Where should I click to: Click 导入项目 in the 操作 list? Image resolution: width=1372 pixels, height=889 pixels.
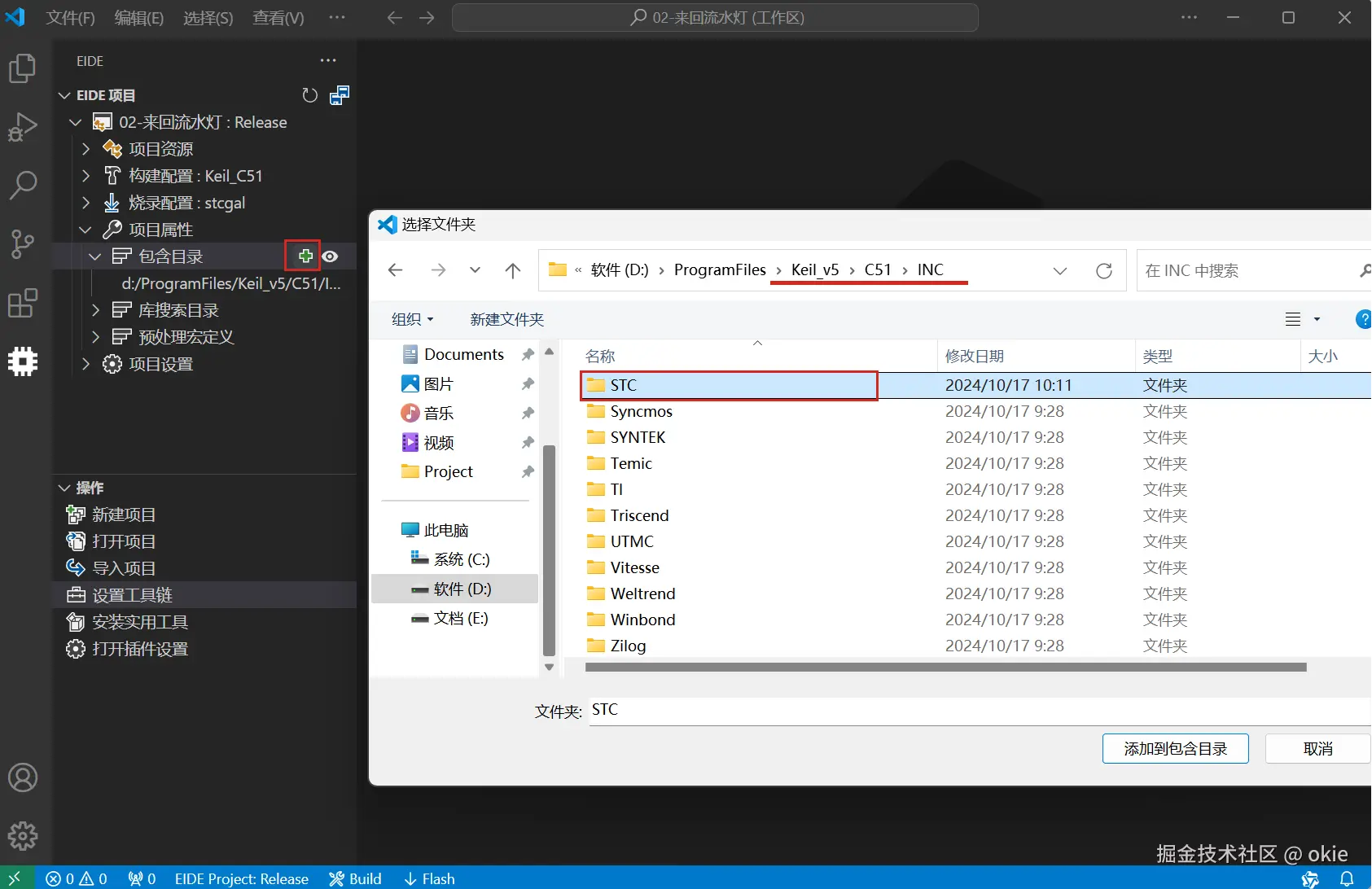124,568
